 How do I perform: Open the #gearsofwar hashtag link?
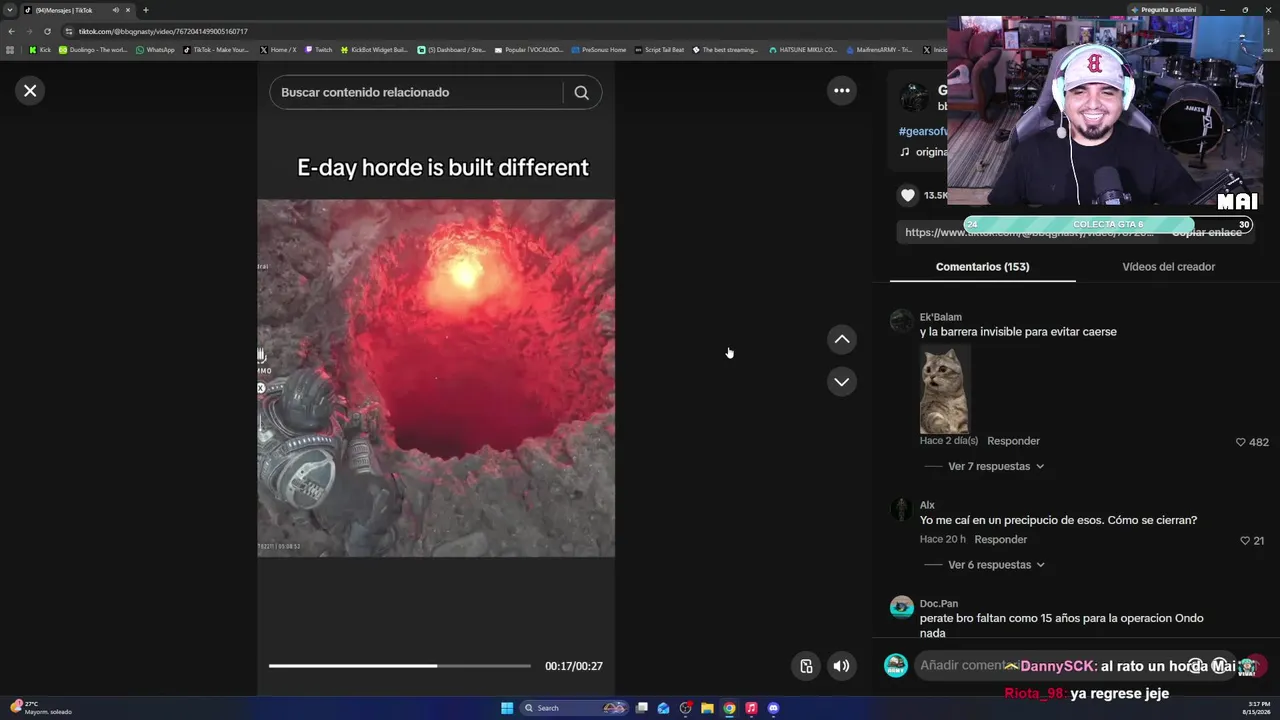coord(923,131)
